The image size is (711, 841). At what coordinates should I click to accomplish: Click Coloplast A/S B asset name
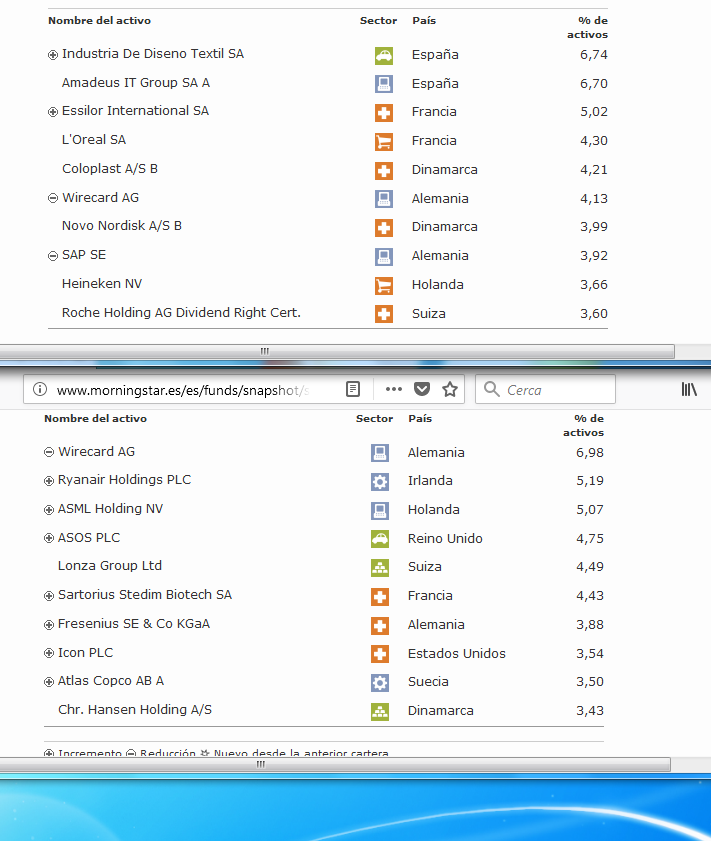(x=110, y=168)
